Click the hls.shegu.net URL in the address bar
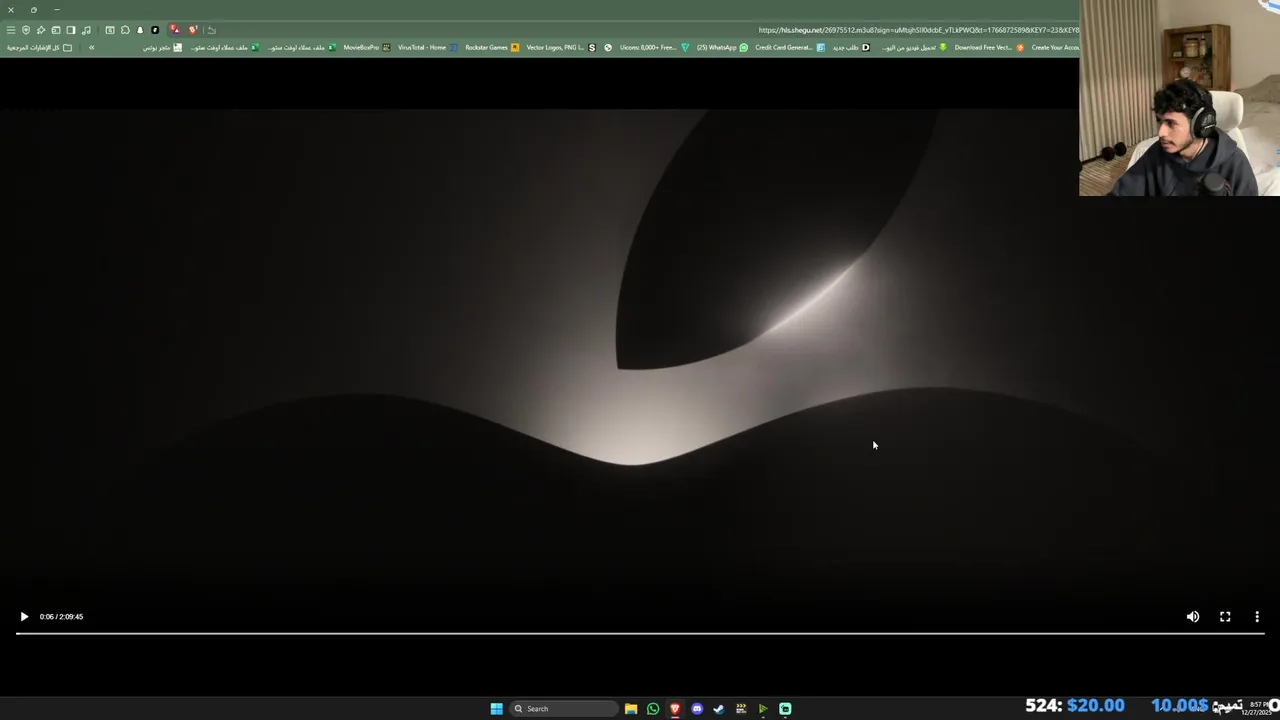Image resolution: width=1280 pixels, height=720 pixels. point(917,30)
